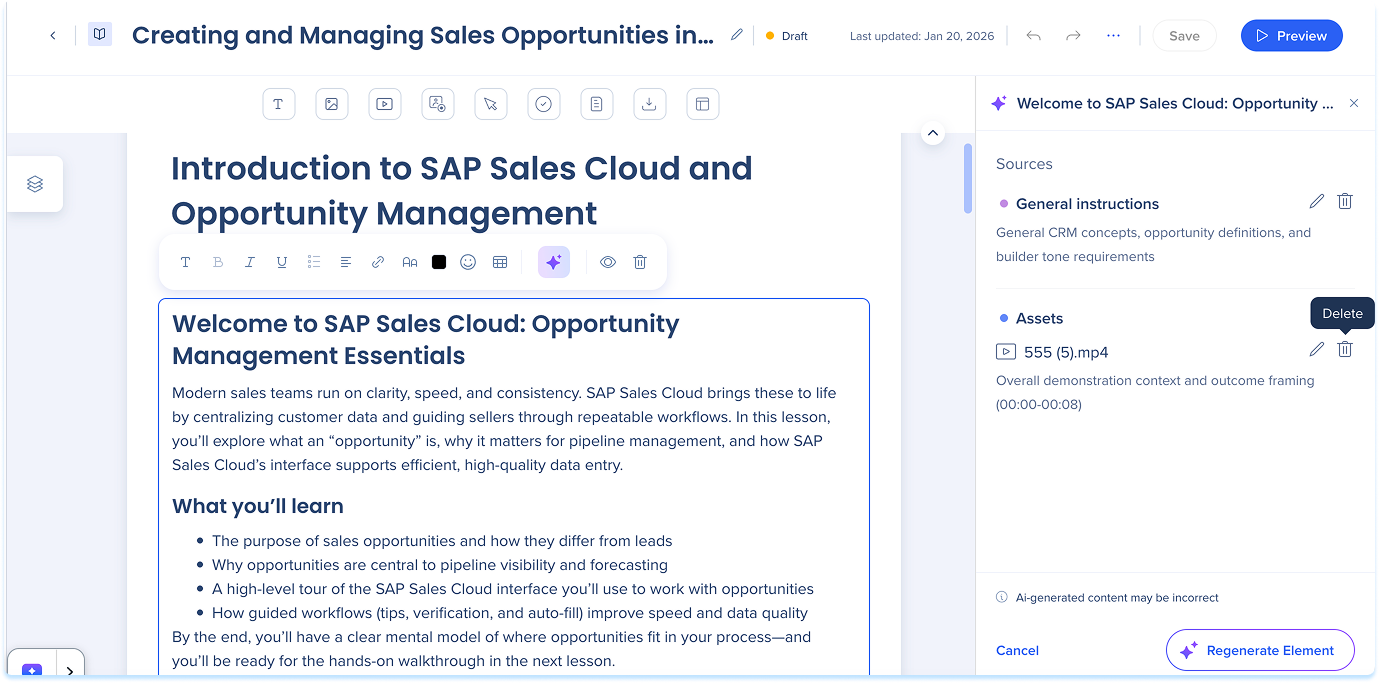1379x683 pixels.
Task: Open the text alignment options
Action: tap(346, 262)
